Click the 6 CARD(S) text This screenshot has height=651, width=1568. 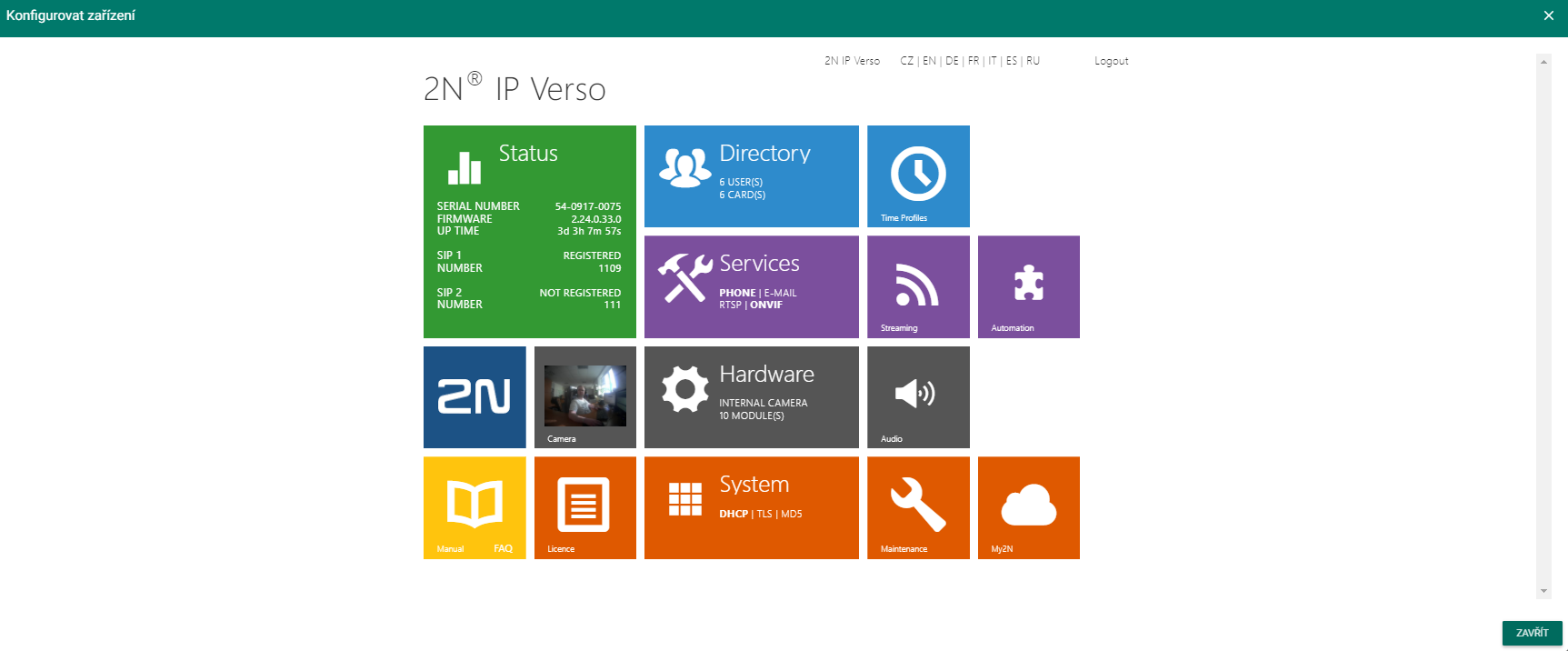pos(742,195)
